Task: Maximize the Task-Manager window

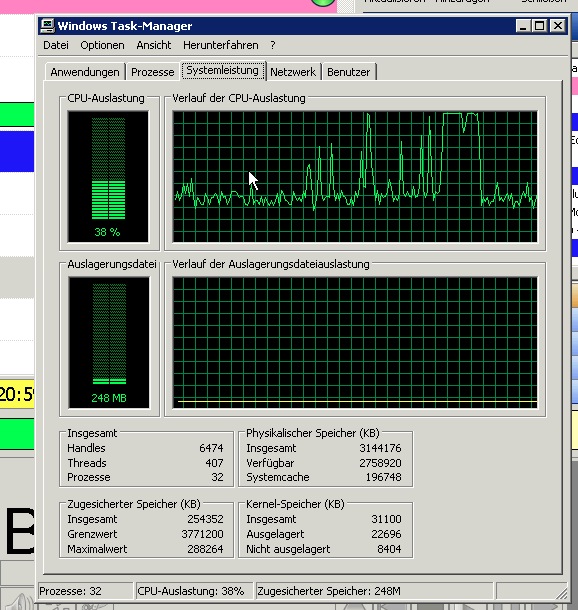Action: [539, 26]
